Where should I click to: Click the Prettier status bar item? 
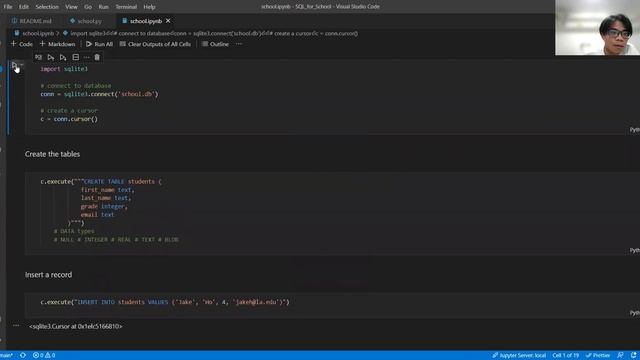[598, 356]
